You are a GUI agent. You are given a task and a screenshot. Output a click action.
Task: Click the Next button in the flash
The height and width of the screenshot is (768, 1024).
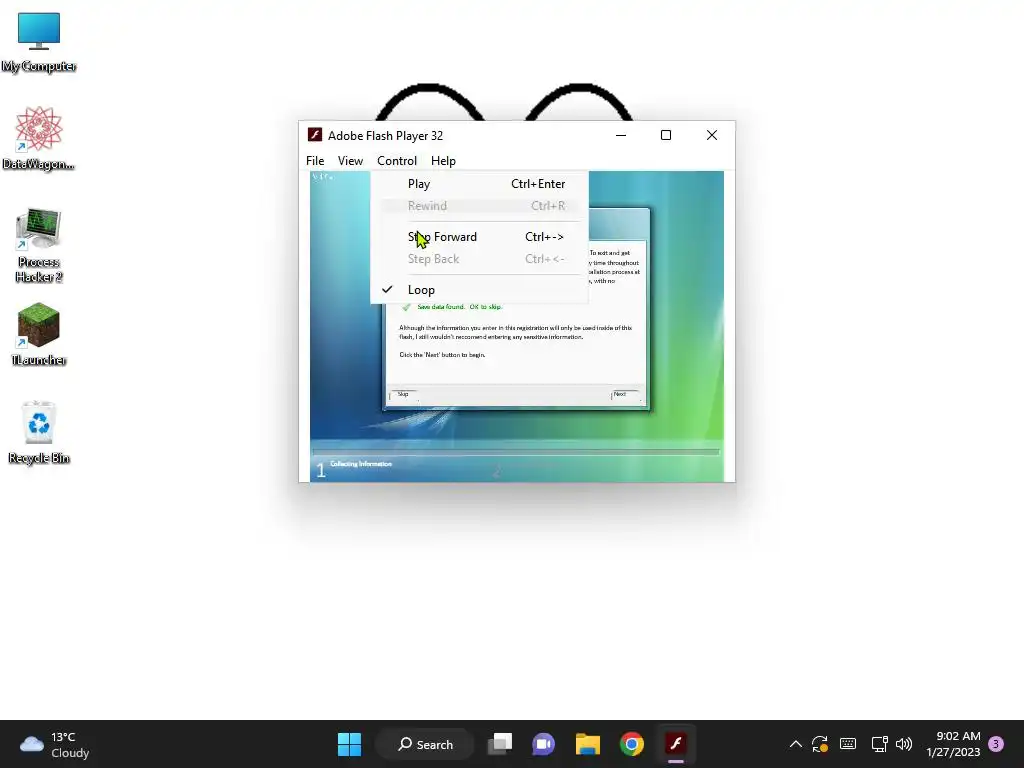pos(626,394)
